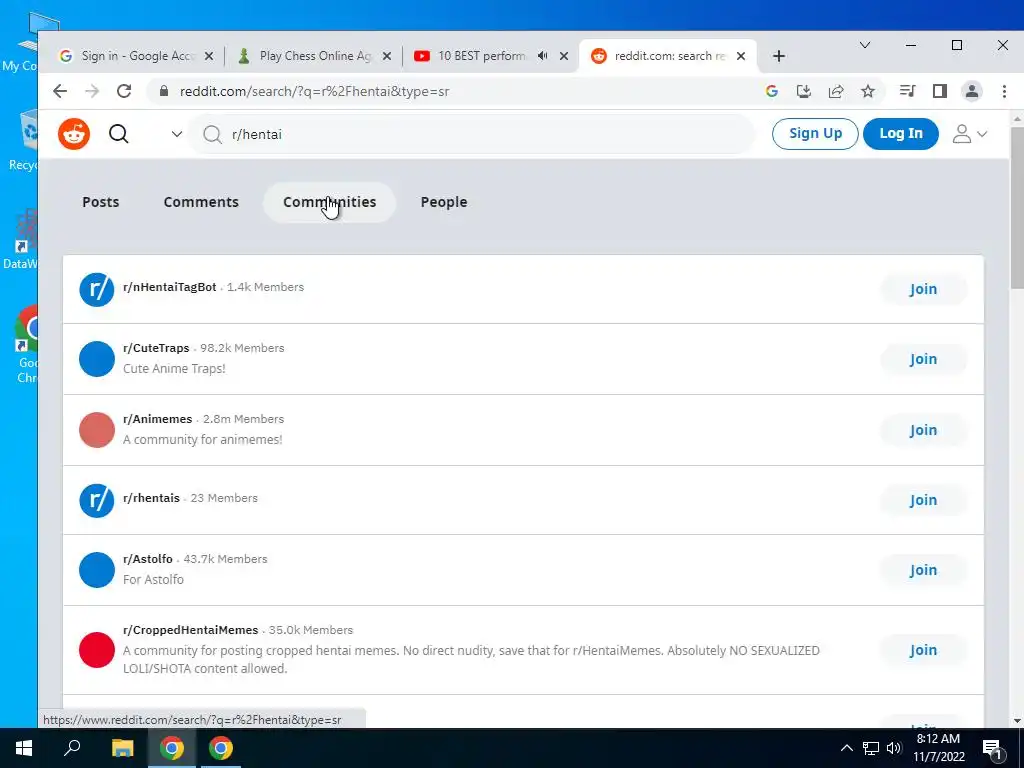Open the magnifier search icon beside Reddit logo
Viewport: 1024px width, 768px height.
[x=119, y=134]
